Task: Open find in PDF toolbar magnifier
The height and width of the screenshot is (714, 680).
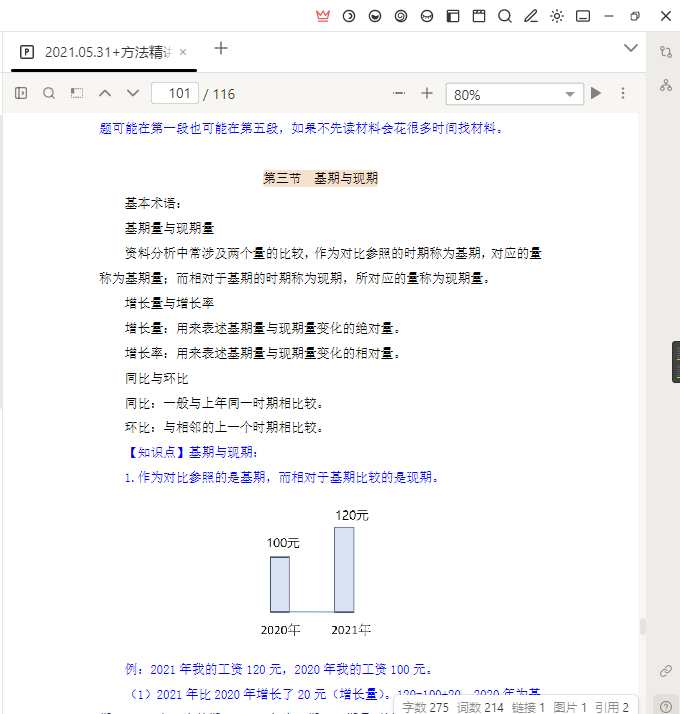Action: (49, 93)
